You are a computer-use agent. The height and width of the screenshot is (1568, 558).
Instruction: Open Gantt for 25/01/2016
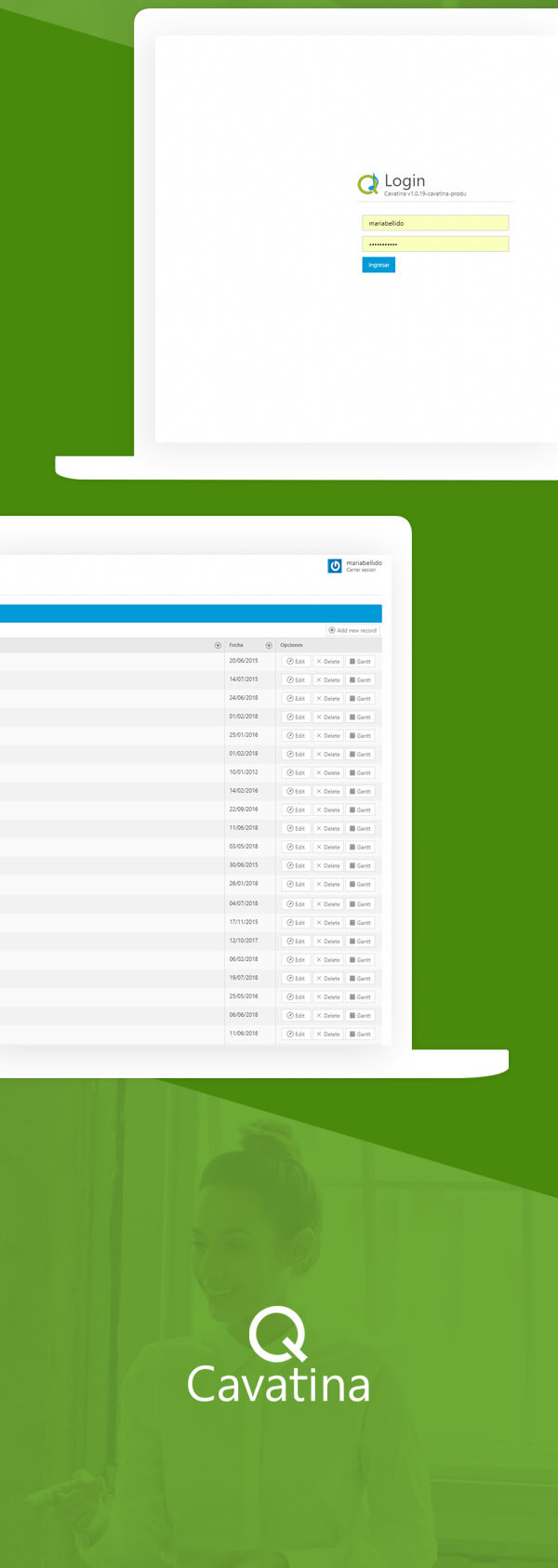click(361, 736)
